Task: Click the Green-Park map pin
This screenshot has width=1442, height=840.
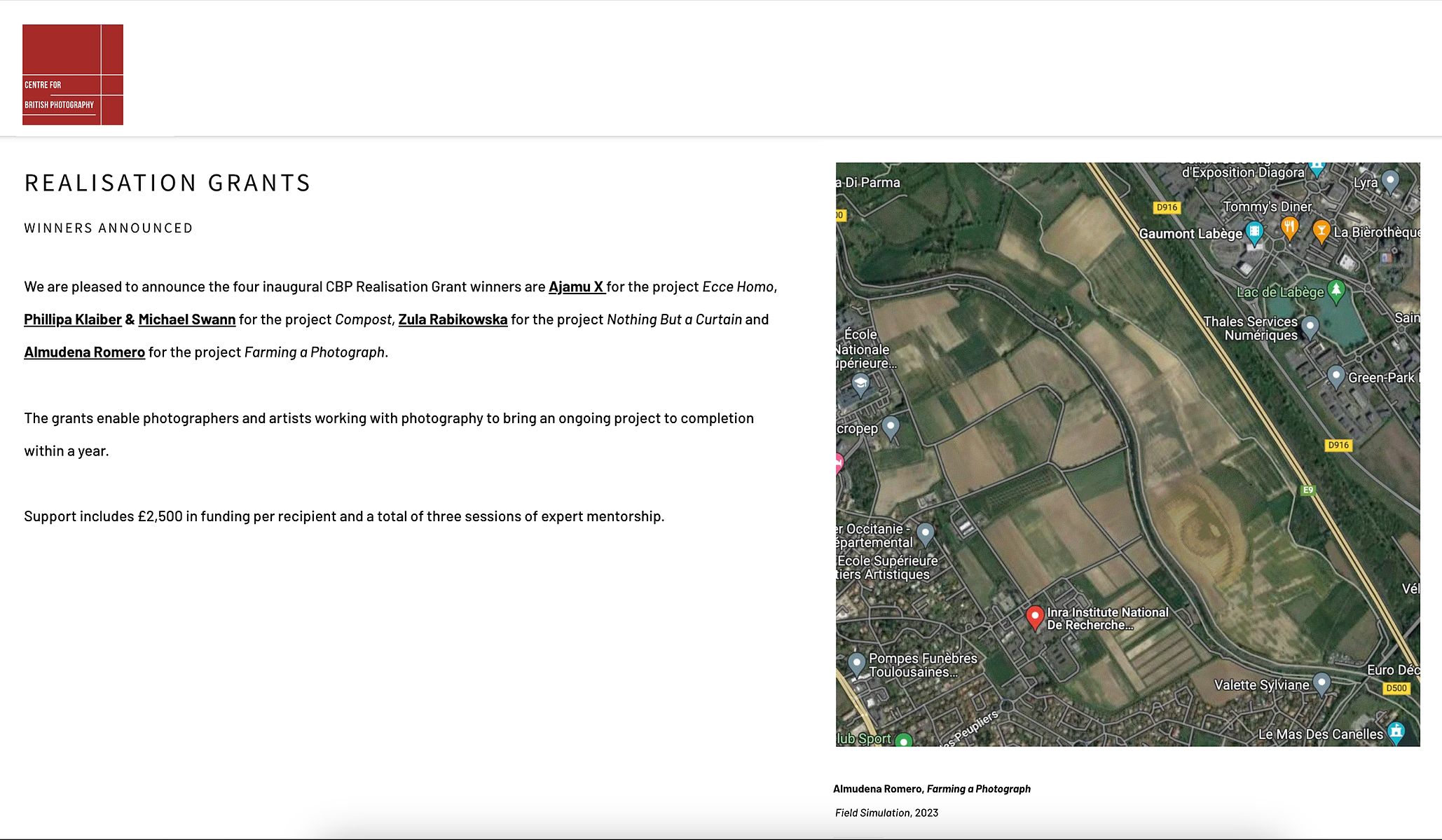Action: (x=1336, y=377)
